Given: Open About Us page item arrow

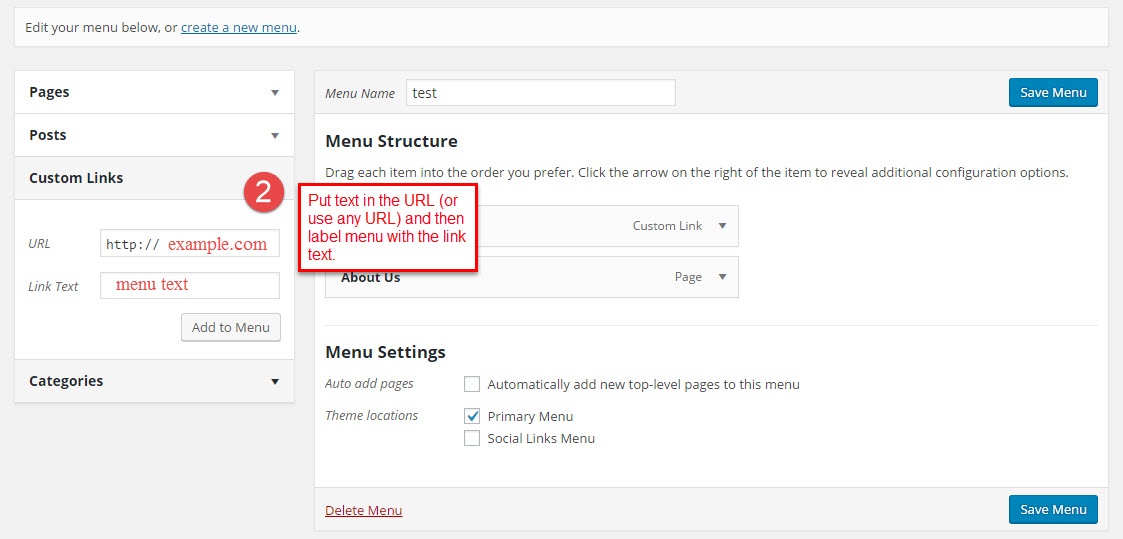Looking at the screenshot, I should [723, 277].
